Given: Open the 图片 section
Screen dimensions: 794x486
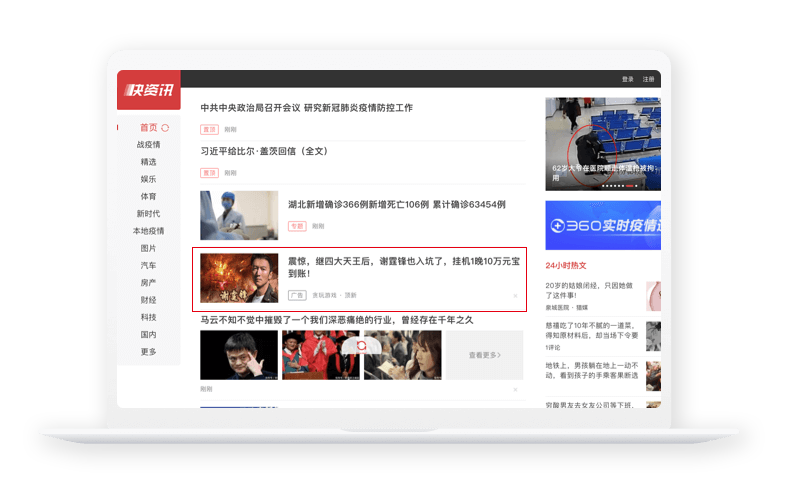Looking at the screenshot, I should tap(148, 248).
